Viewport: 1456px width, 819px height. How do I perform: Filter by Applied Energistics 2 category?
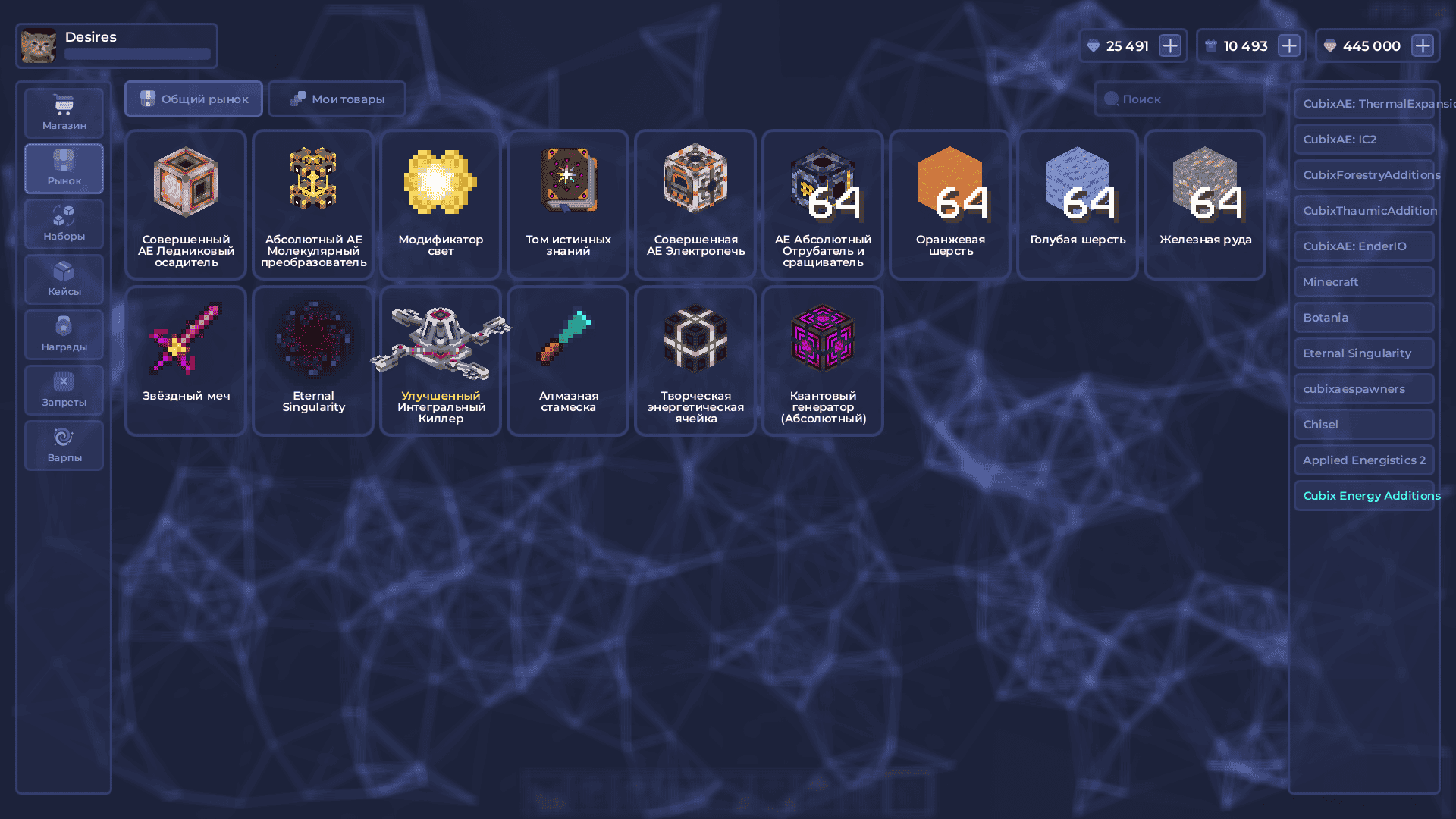(x=1363, y=460)
